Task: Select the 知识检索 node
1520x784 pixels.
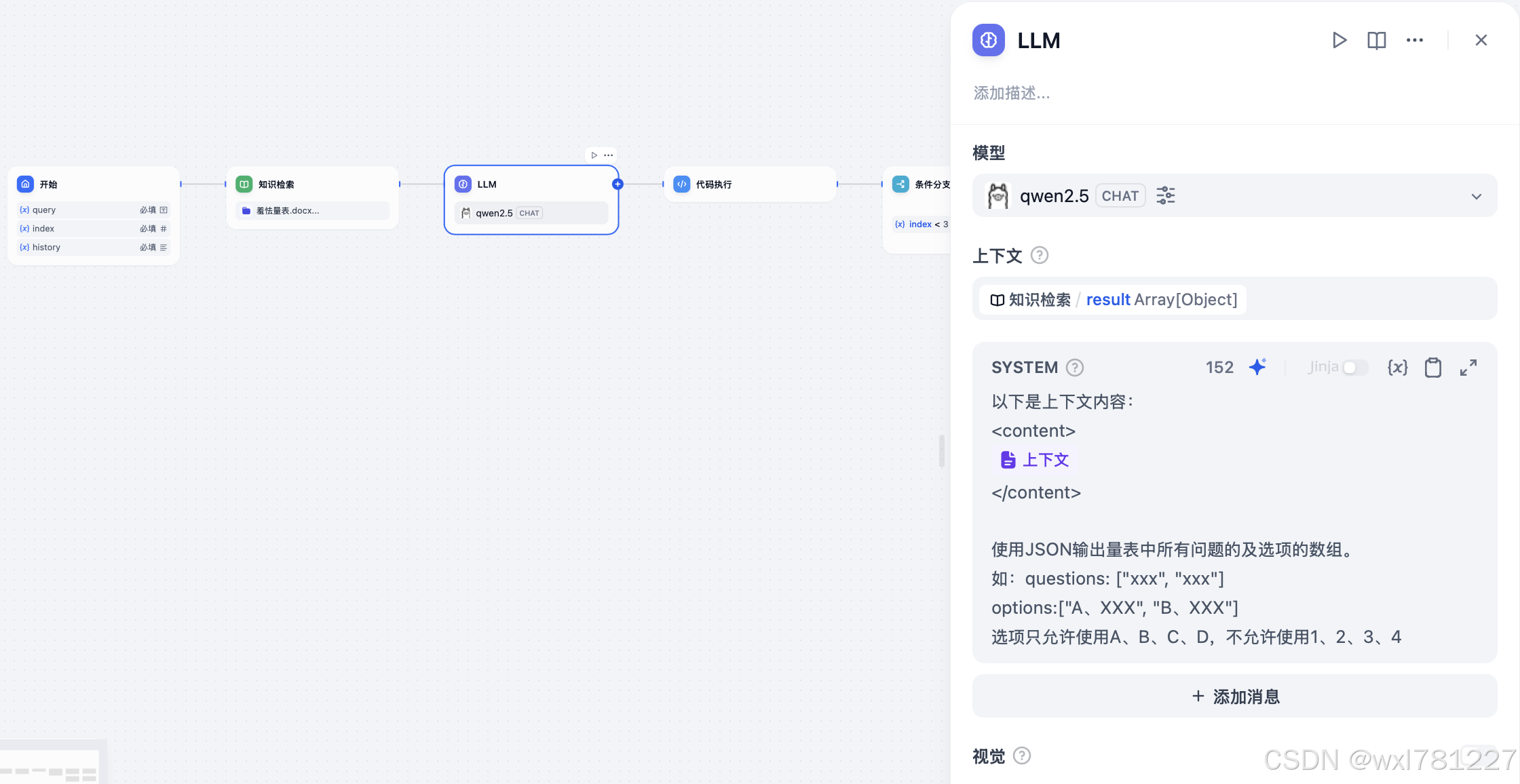Action: [x=313, y=198]
